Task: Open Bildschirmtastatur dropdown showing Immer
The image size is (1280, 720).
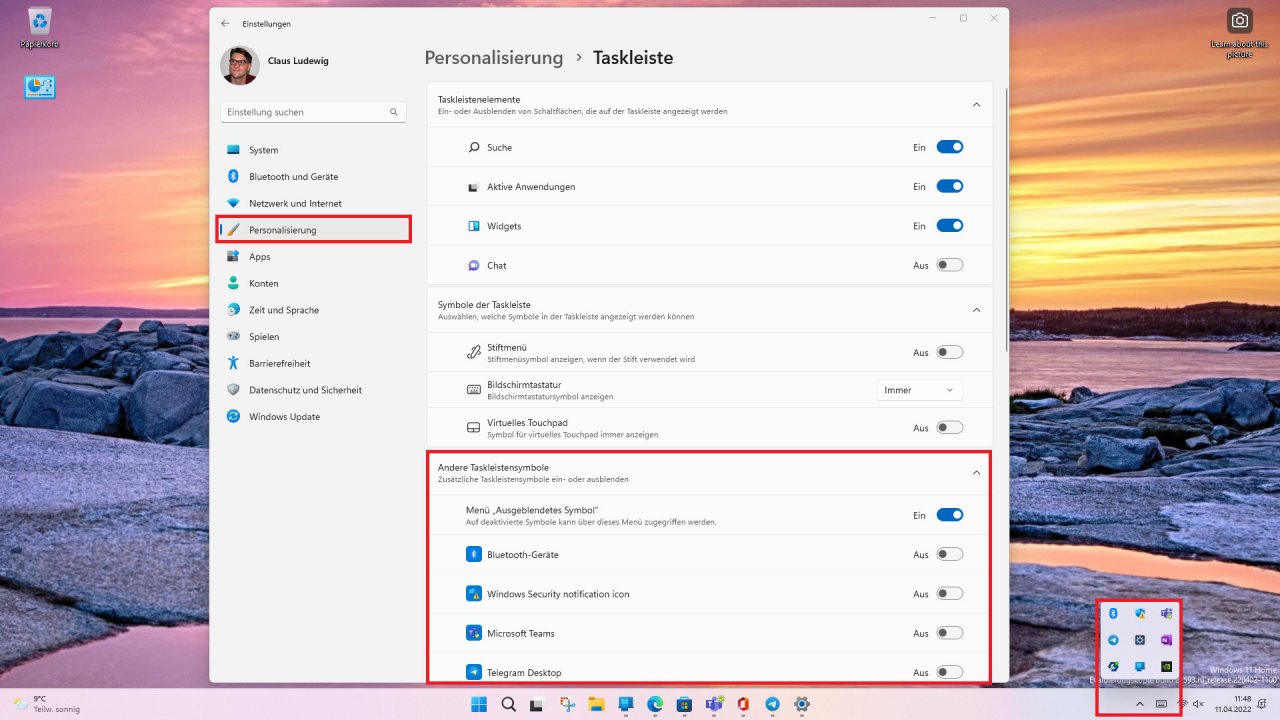Action: pyautogui.click(x=919, y=390)
